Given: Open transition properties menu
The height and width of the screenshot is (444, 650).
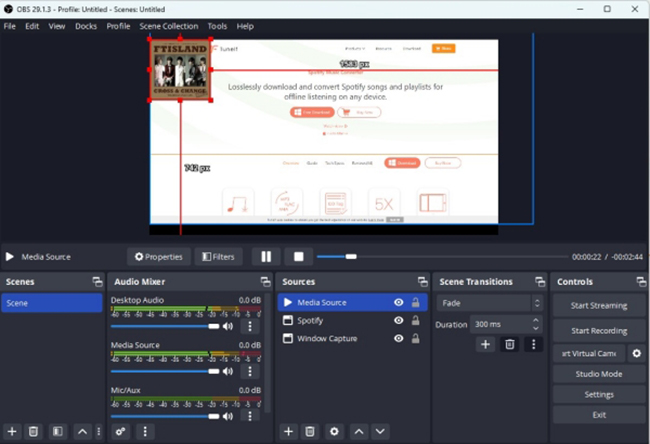Looking at the screenshot, I should point(534,344).
